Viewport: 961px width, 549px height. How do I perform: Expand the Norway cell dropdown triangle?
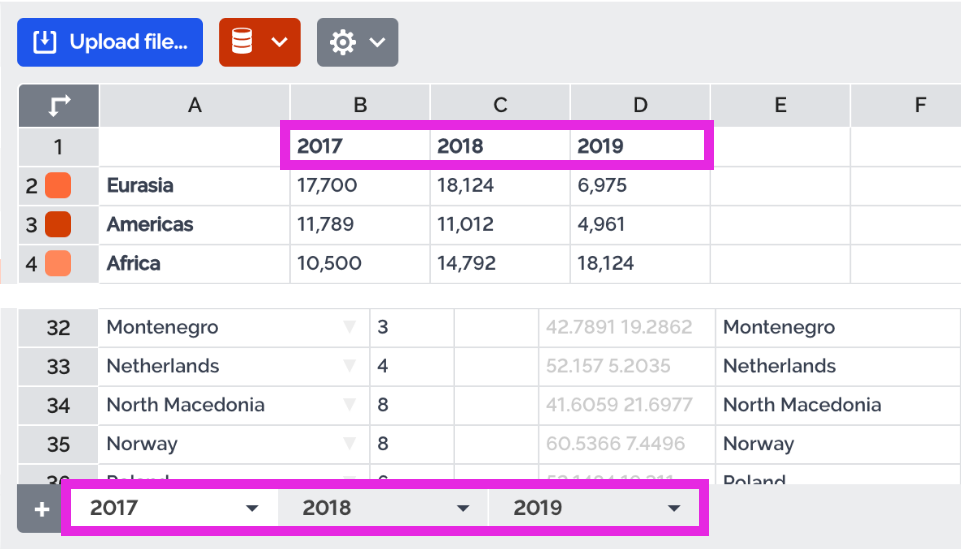pos(349,444)
